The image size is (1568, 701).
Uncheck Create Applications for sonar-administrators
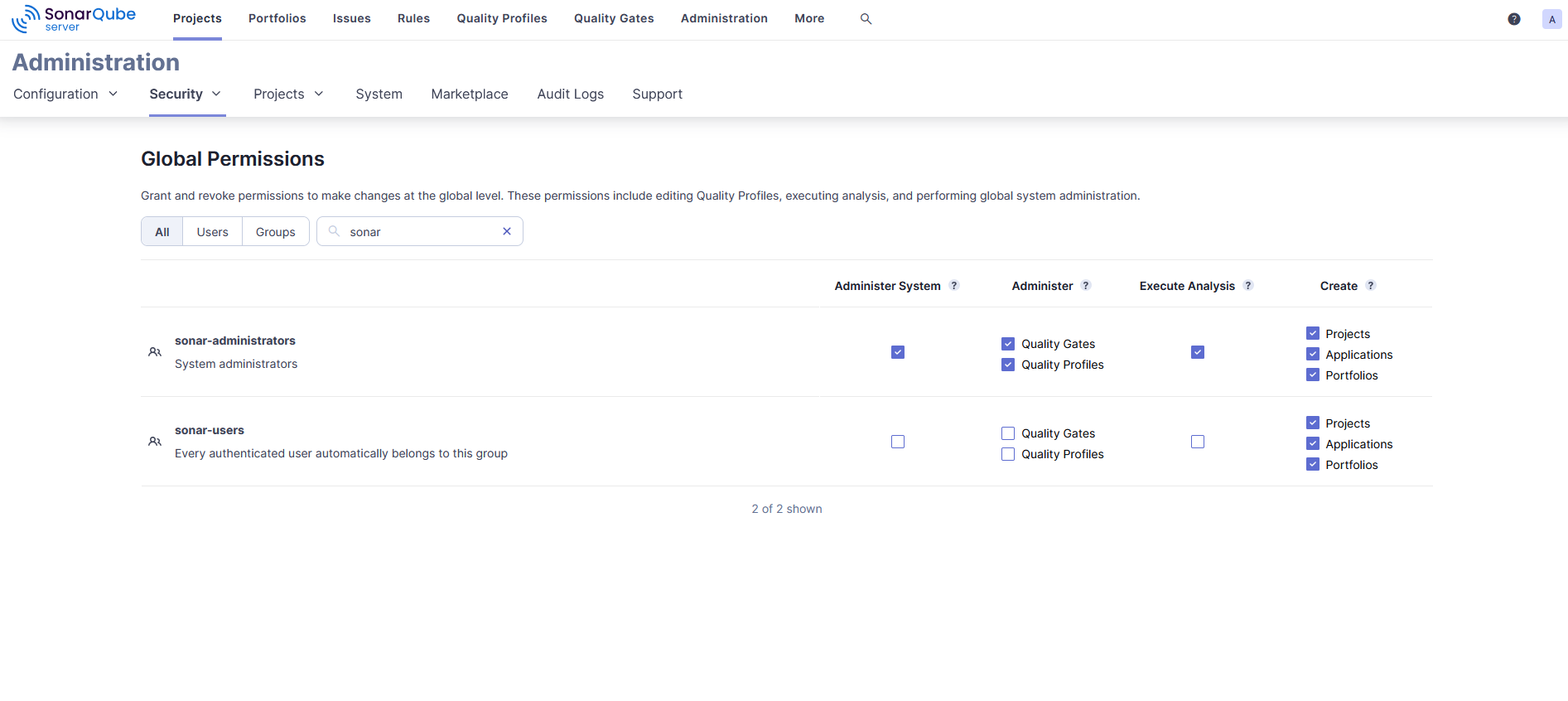coord(1313,354)
